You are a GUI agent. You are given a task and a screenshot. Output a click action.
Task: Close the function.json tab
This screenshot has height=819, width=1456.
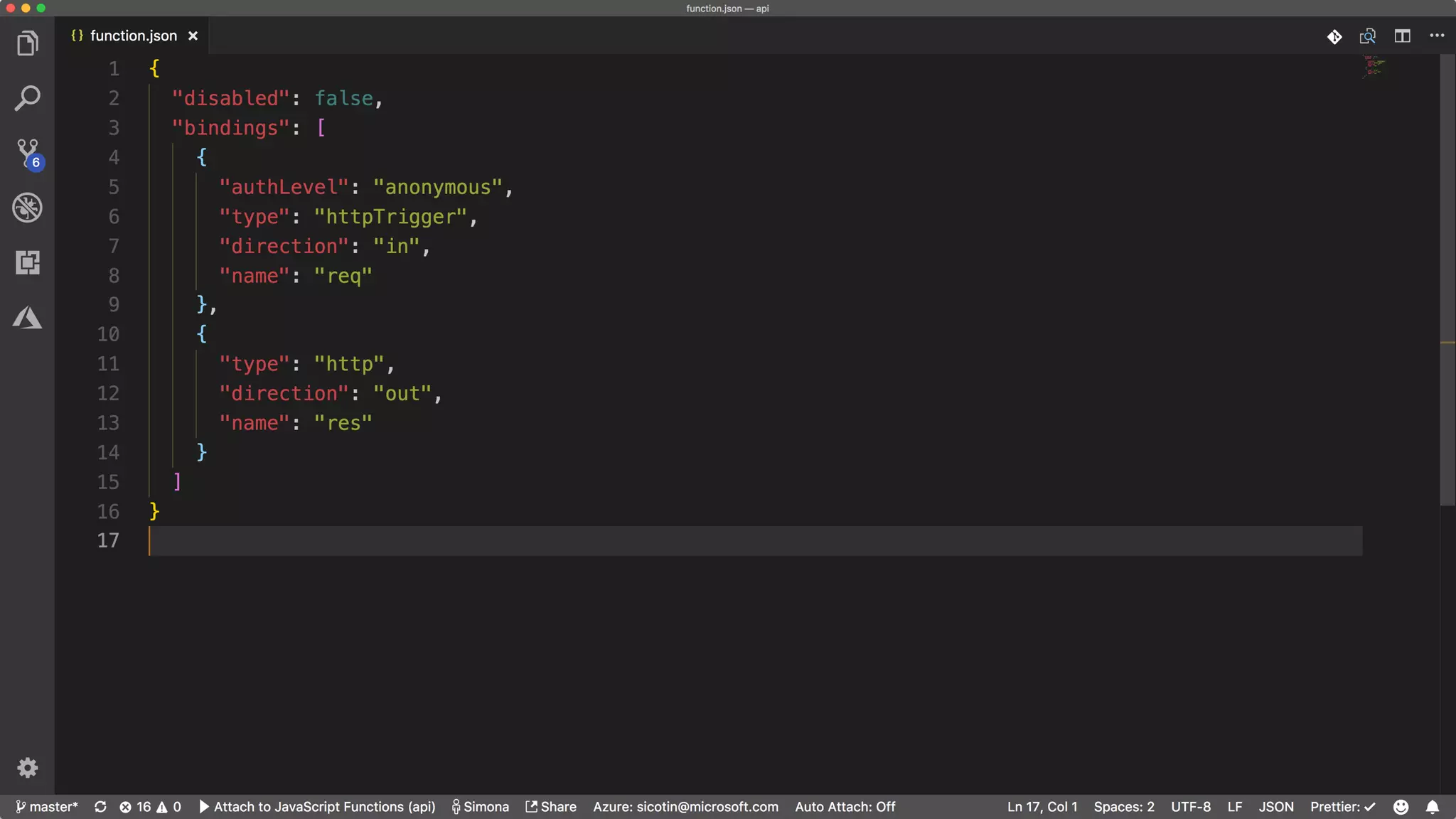[x=193, y=36]
